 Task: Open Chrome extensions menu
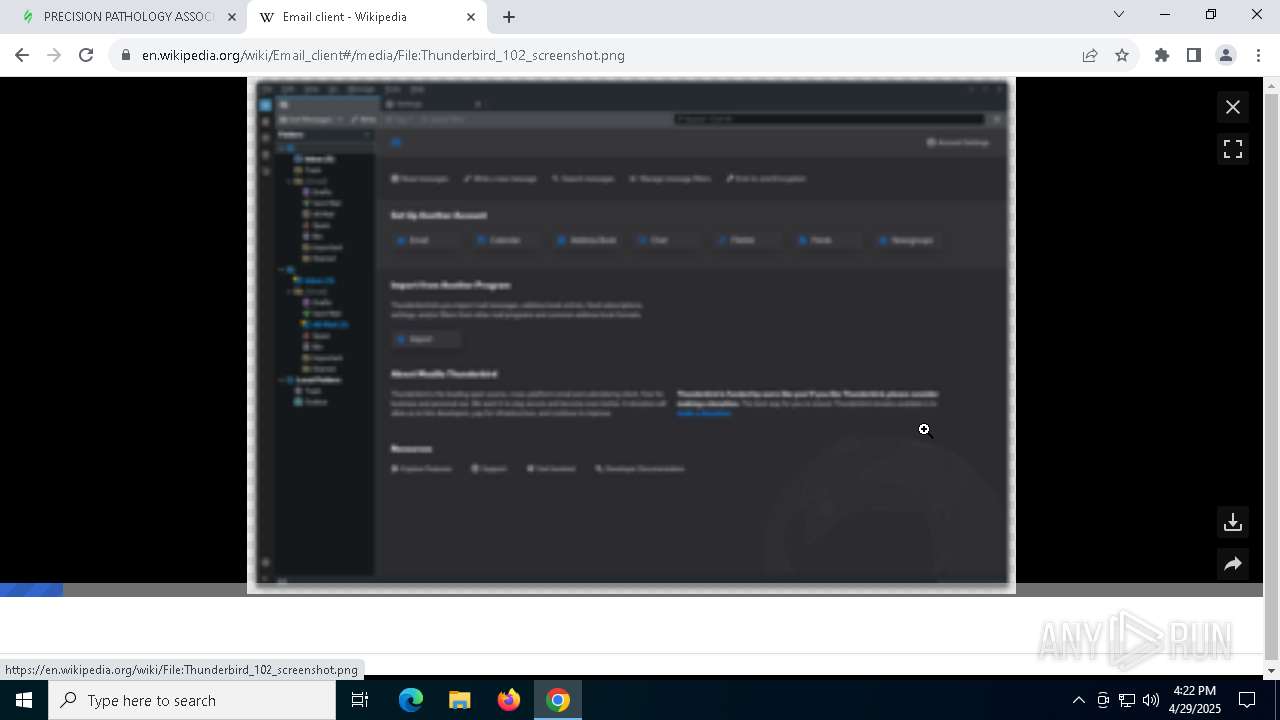point(1162,56)
